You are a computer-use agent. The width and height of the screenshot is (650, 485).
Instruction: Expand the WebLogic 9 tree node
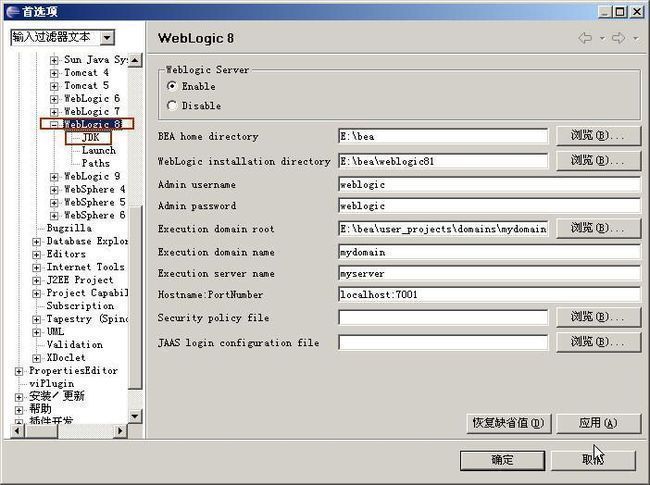coord(54,177)
